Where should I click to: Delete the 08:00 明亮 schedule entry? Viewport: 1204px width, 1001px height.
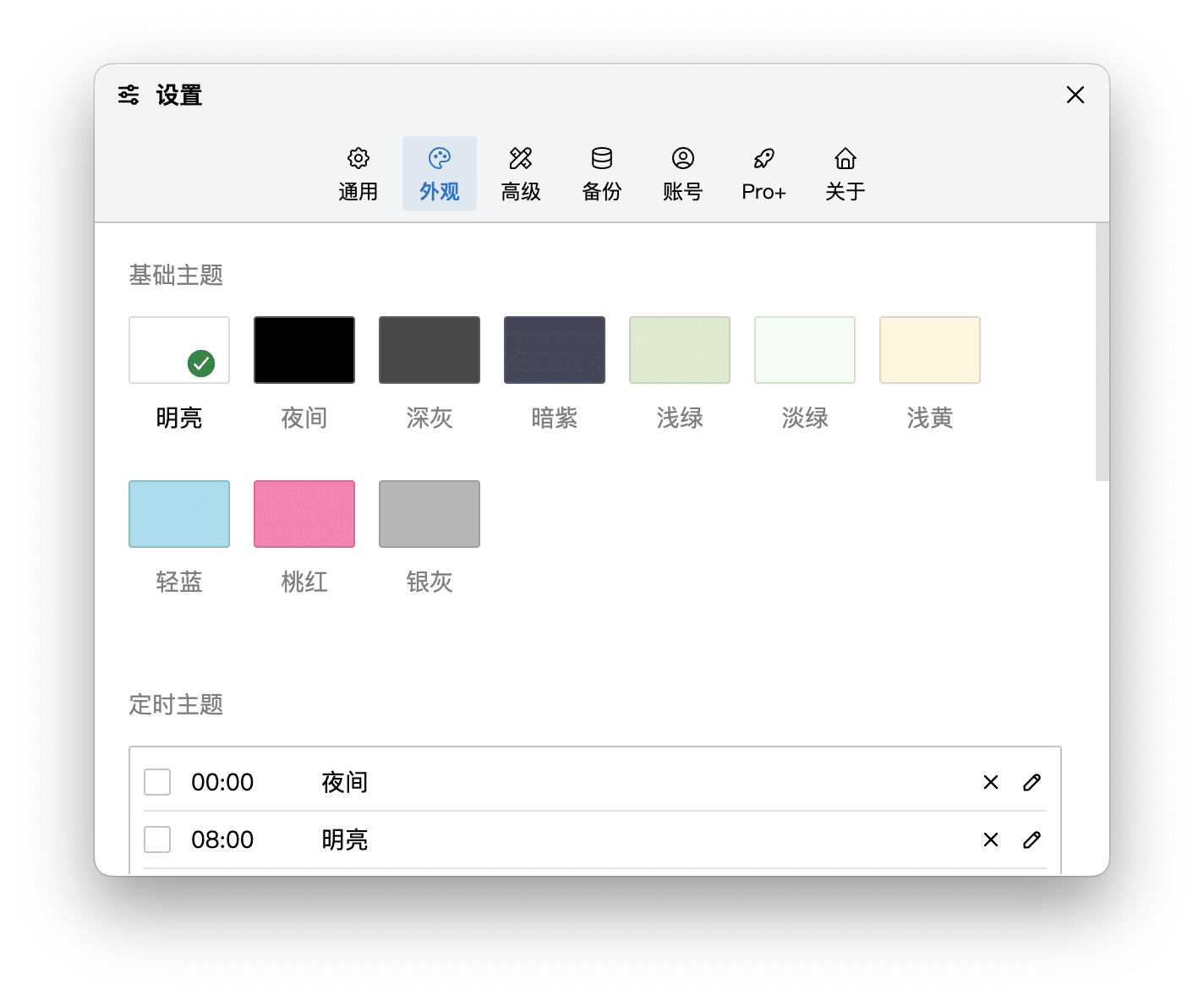coord(991,840)
